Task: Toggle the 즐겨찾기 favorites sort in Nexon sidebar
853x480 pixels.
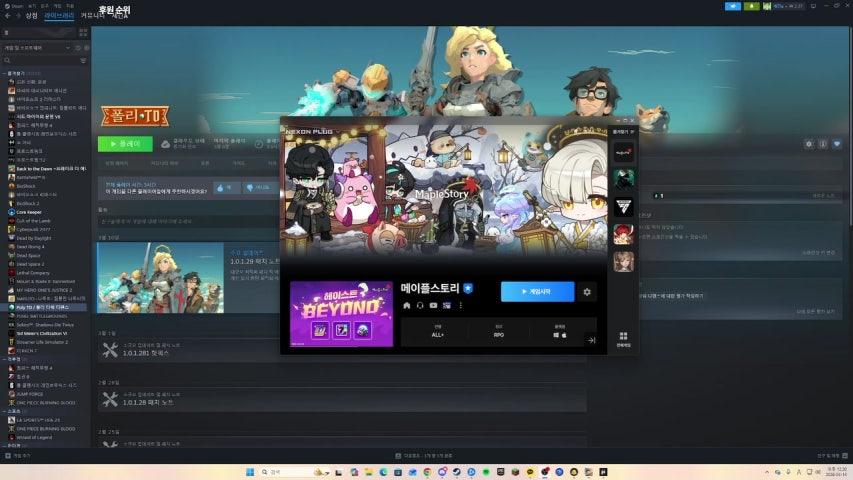Action: click(x=623, y=132)
